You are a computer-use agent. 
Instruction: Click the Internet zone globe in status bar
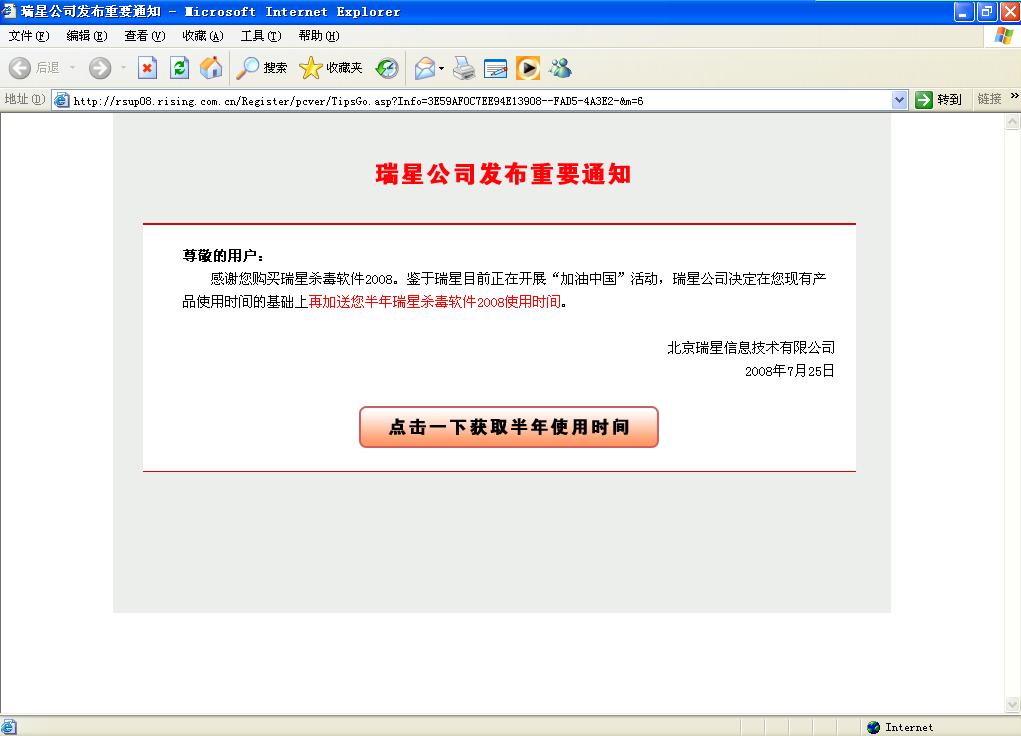[x=874, y=728]
